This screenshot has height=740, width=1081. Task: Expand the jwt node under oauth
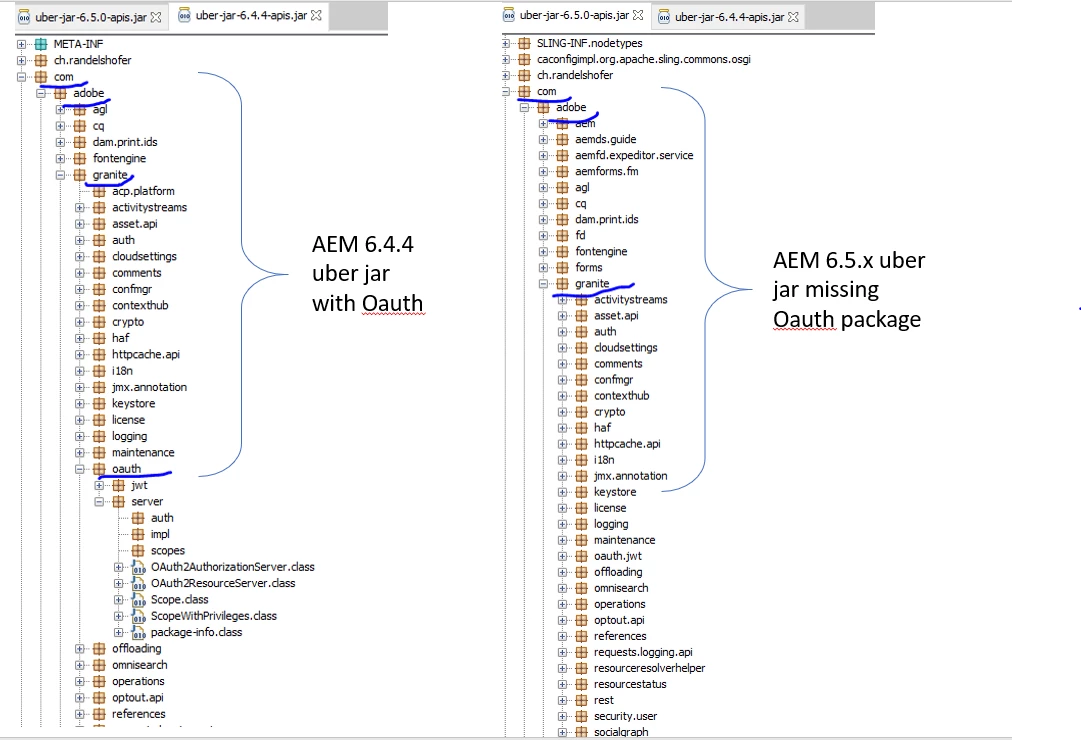[99, 486]
